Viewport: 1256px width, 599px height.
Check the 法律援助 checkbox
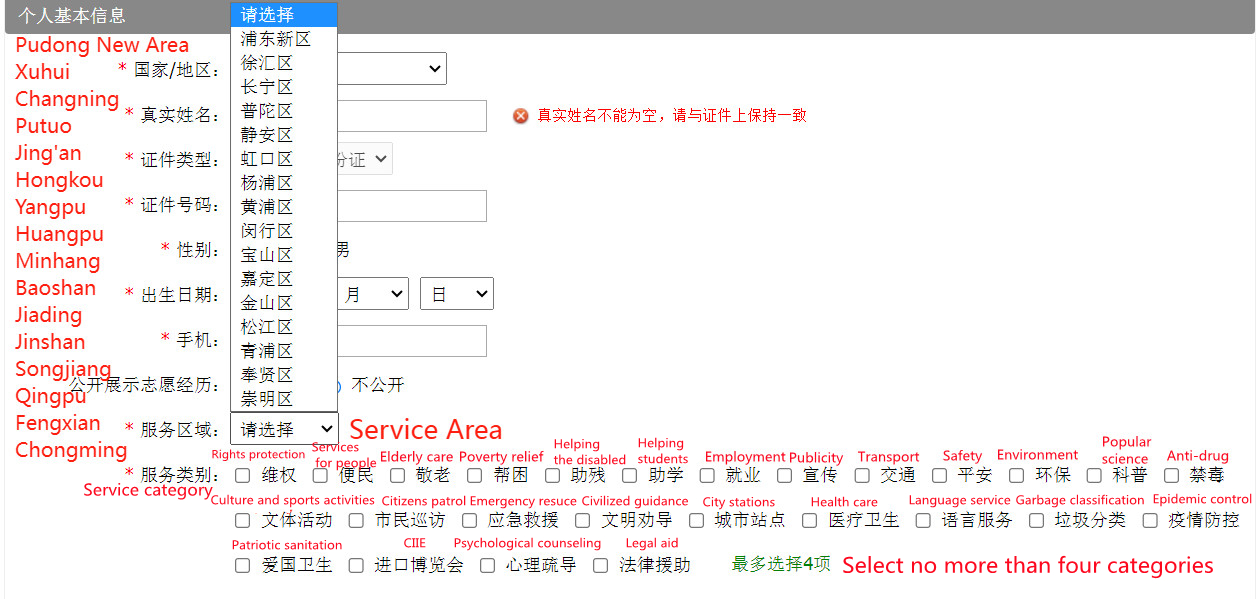tap(600, 565)
